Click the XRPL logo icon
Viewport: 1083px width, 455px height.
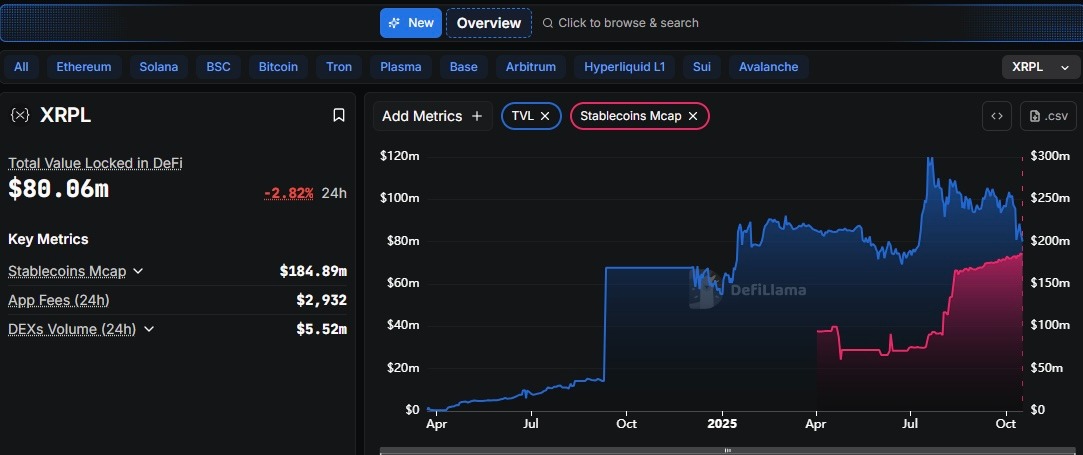pos(19,115)
